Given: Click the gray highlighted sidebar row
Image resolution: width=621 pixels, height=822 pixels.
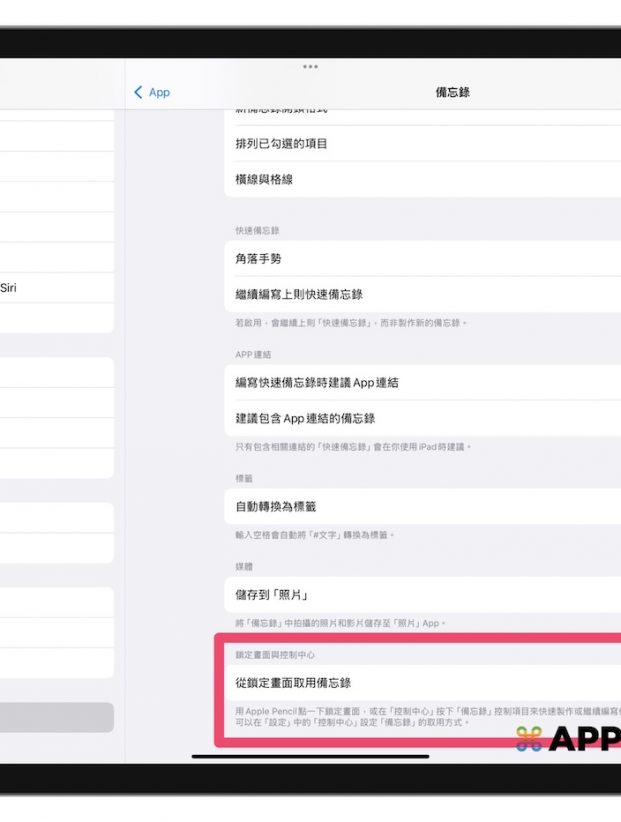Looking at the screenshot, I should [57, 717].
